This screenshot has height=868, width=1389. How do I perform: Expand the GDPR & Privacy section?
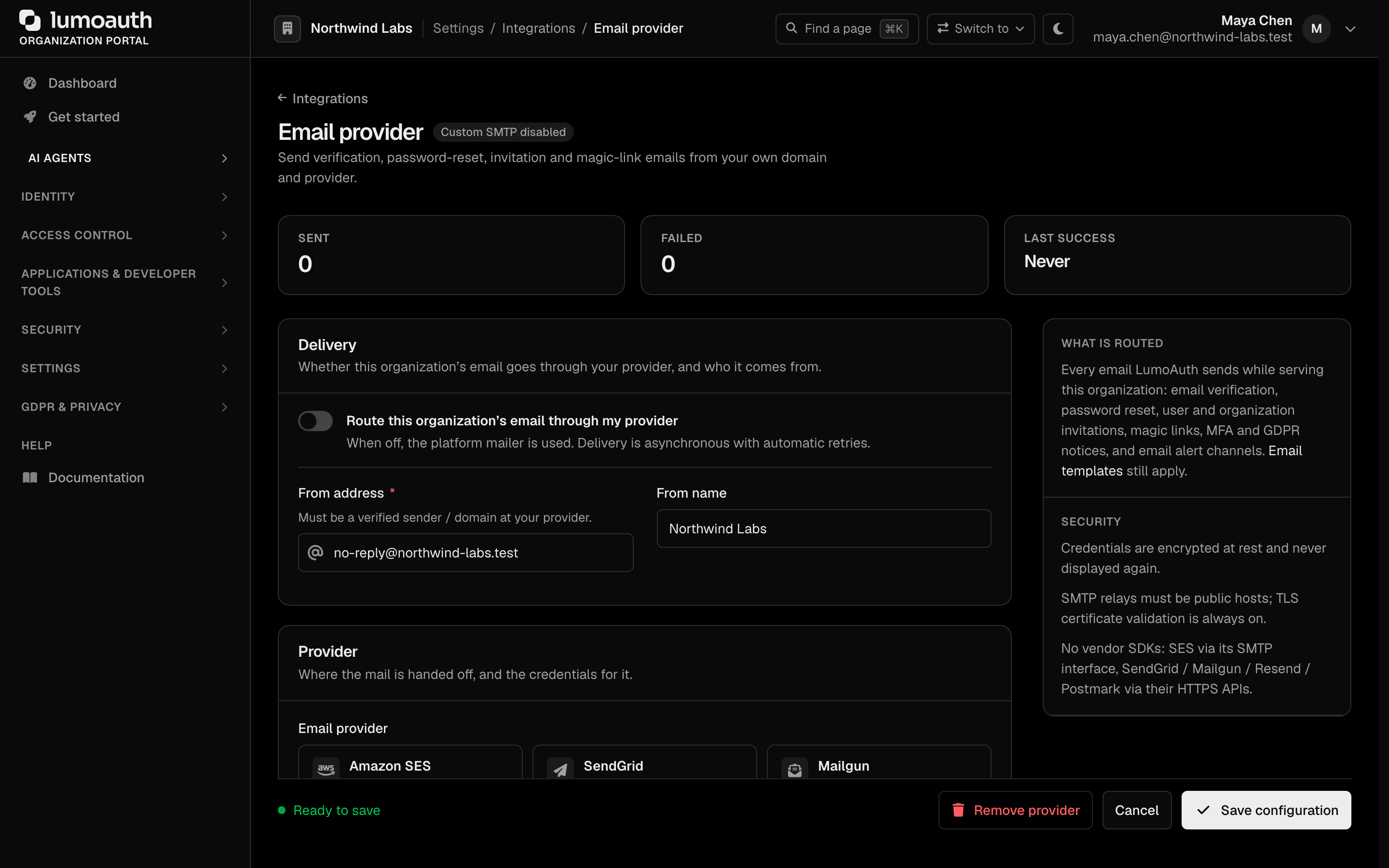[x=124, y=407]
